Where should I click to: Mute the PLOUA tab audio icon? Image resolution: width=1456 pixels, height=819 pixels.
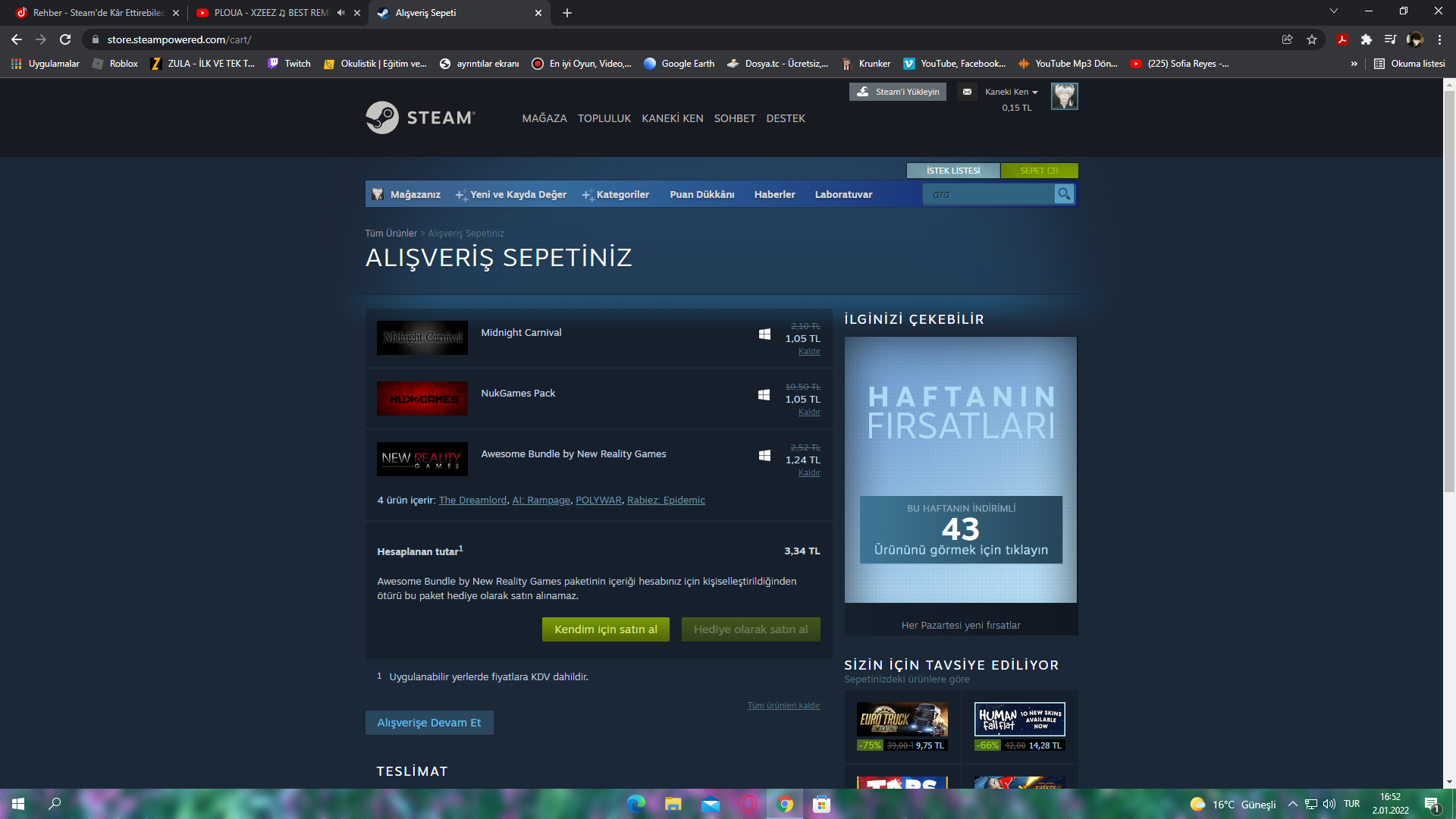340,13
